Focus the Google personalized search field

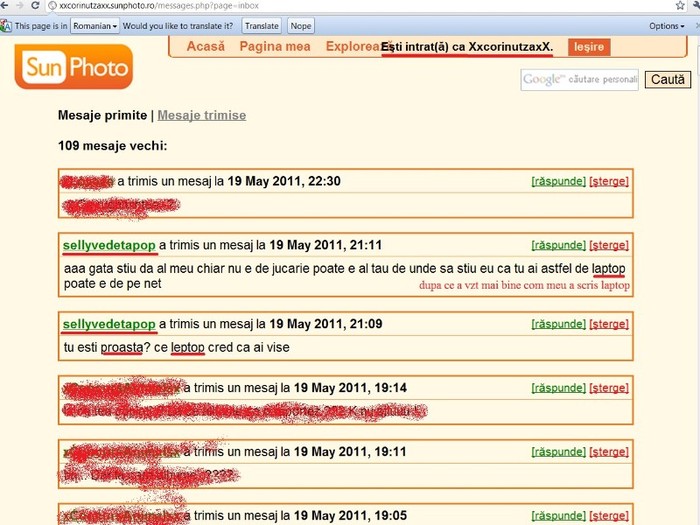tap(579, 80)
